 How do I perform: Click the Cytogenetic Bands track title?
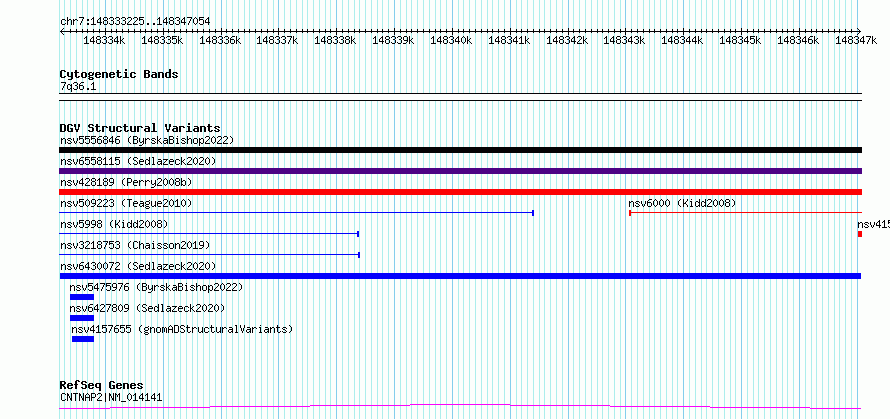(119, 74)
